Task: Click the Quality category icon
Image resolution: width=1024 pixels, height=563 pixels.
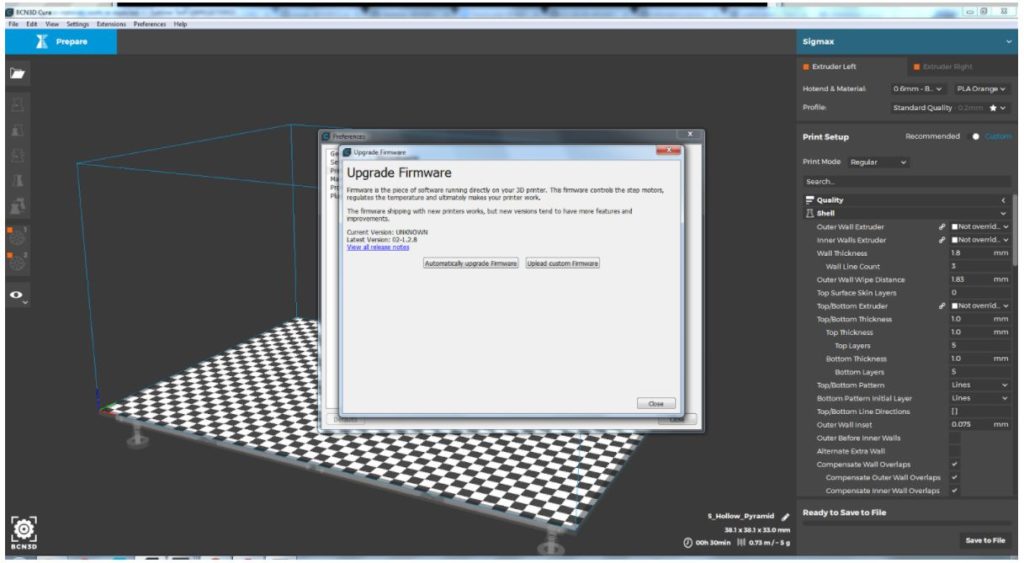Action: coord(810,200)
